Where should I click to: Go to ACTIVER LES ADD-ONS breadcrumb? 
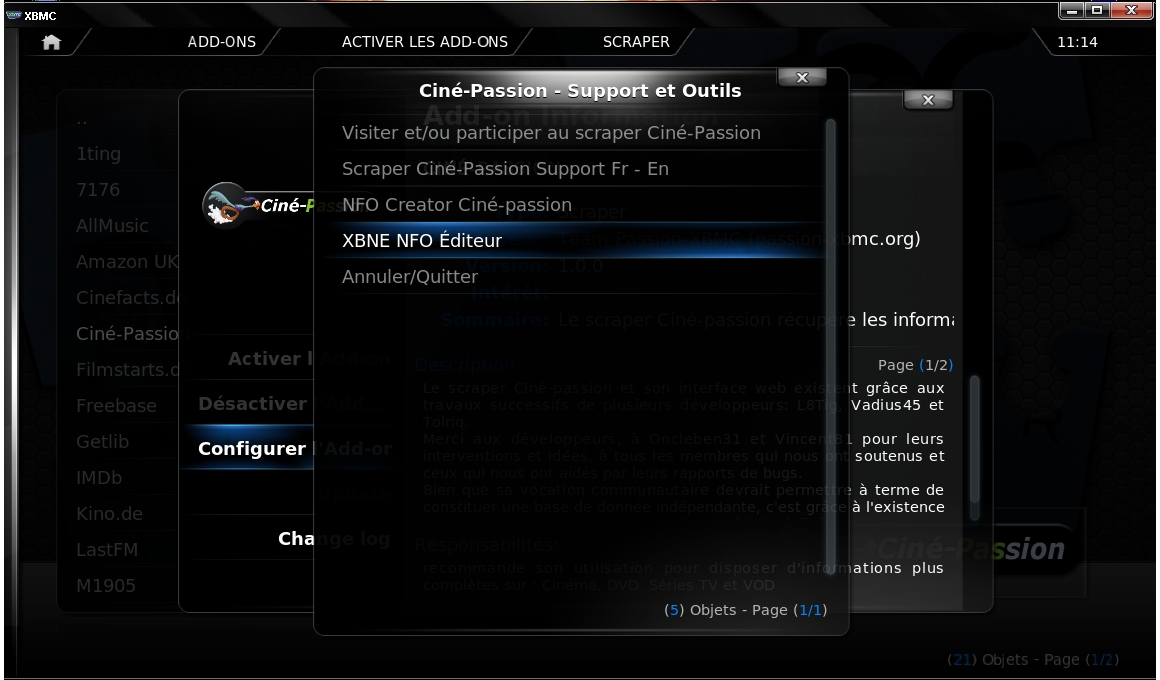(425, 42)
